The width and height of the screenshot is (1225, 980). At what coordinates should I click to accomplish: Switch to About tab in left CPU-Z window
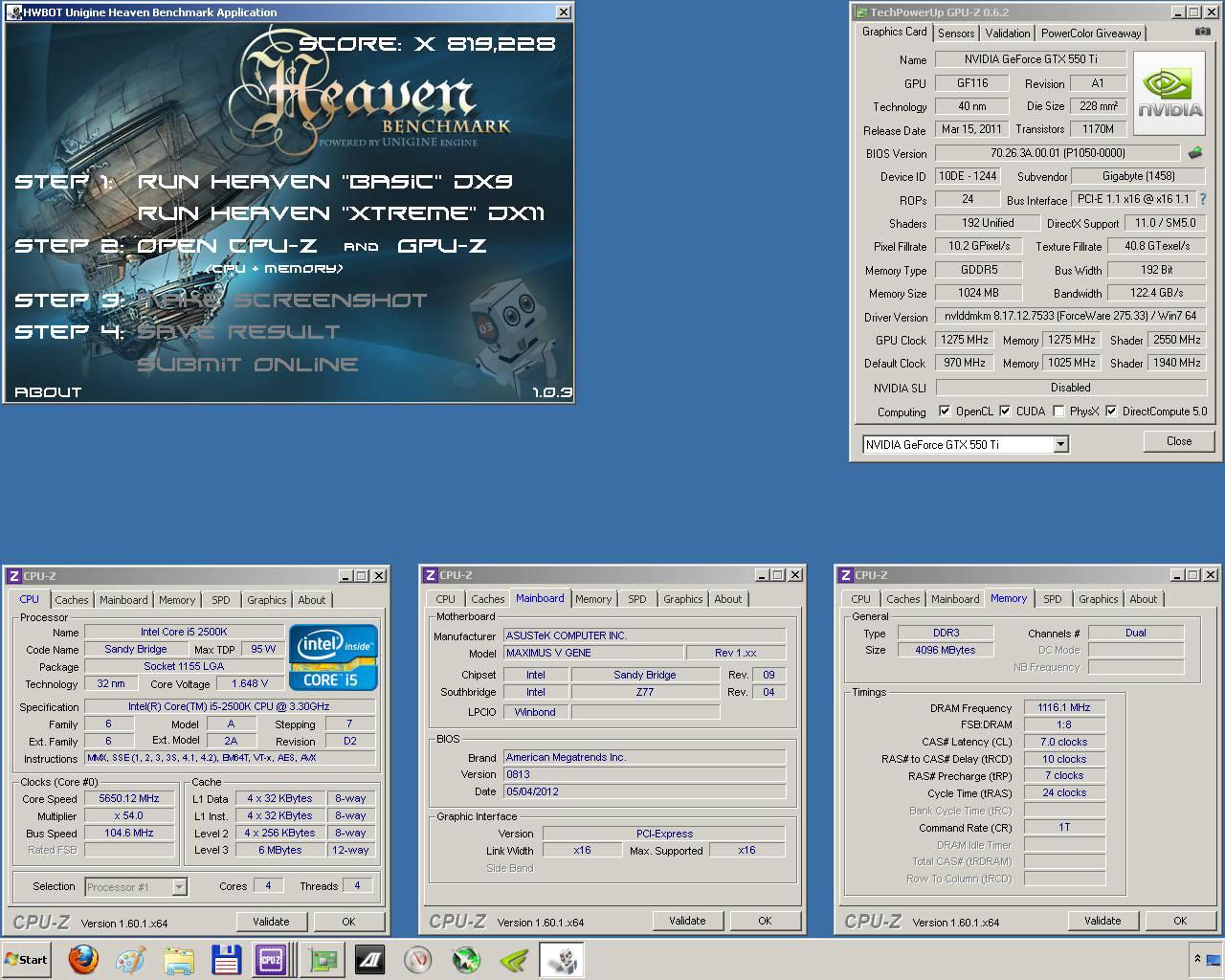coord(312,600)
